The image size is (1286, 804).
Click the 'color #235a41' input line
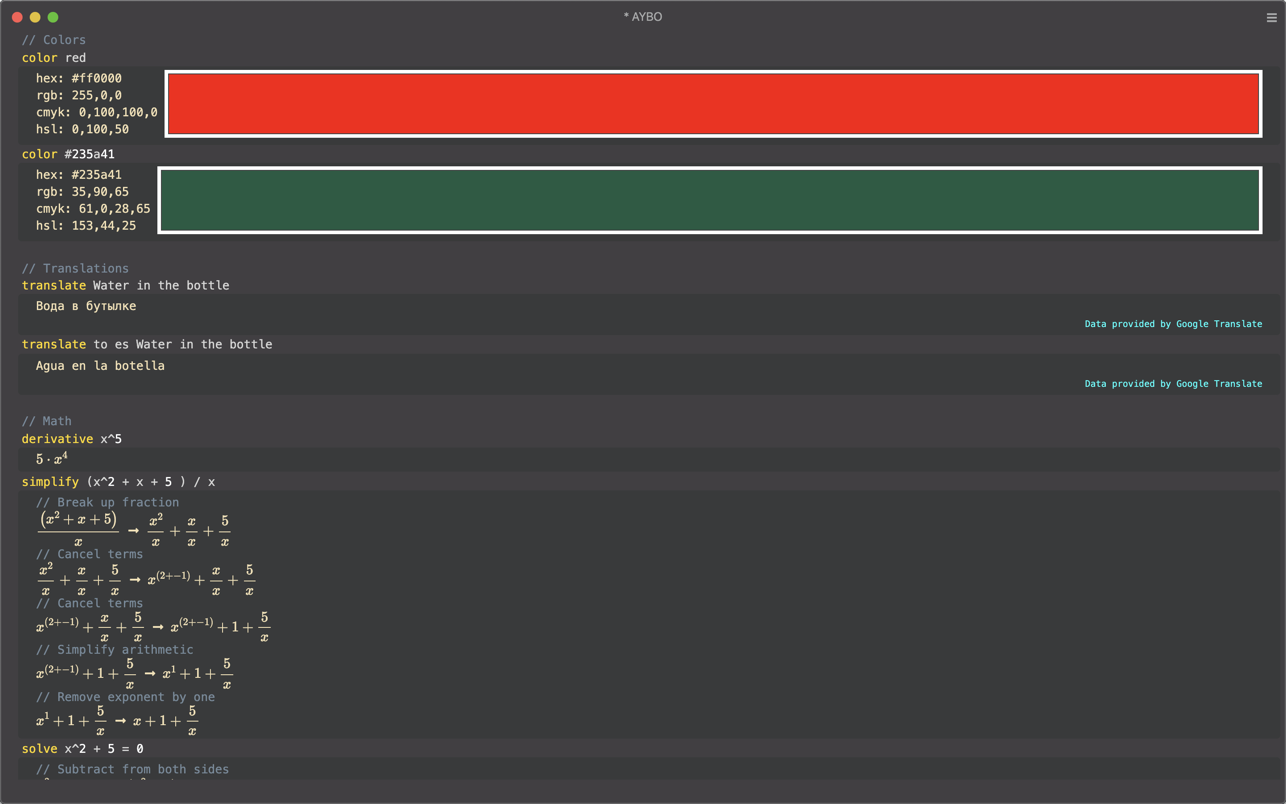pos(68,154)
